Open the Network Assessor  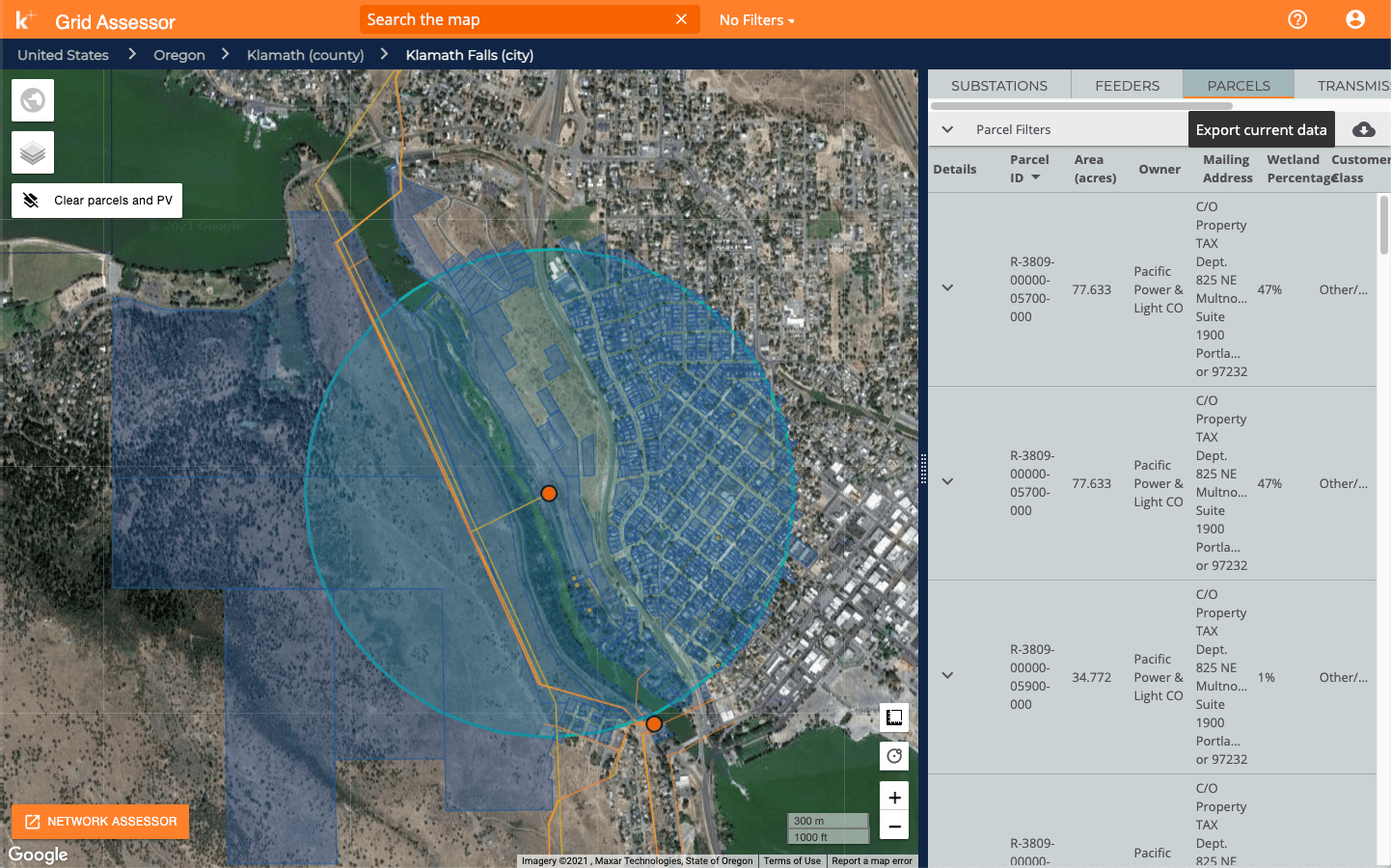[99, 821]
